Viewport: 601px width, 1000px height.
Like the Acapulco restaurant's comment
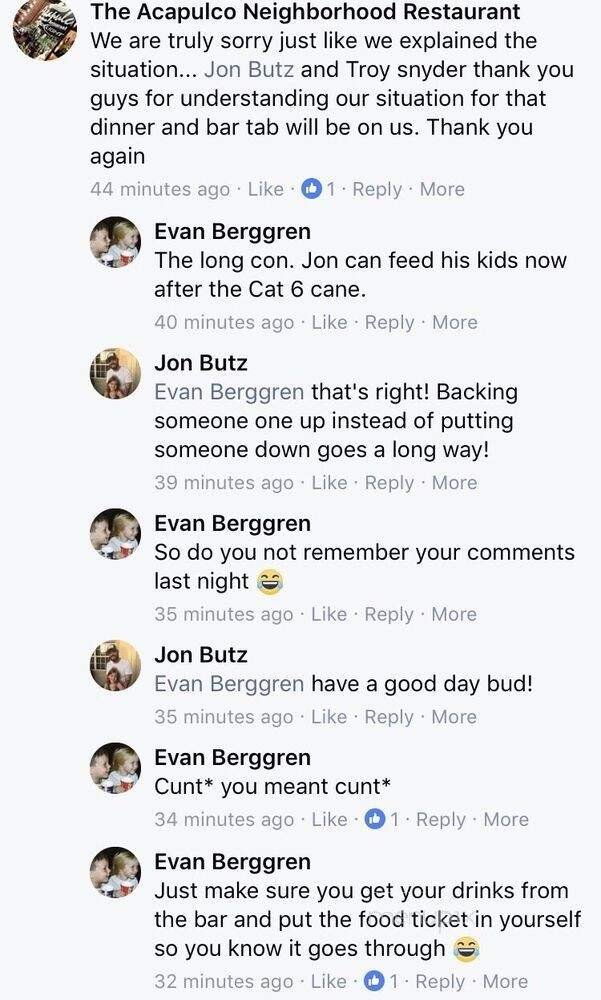pos(265,189)
